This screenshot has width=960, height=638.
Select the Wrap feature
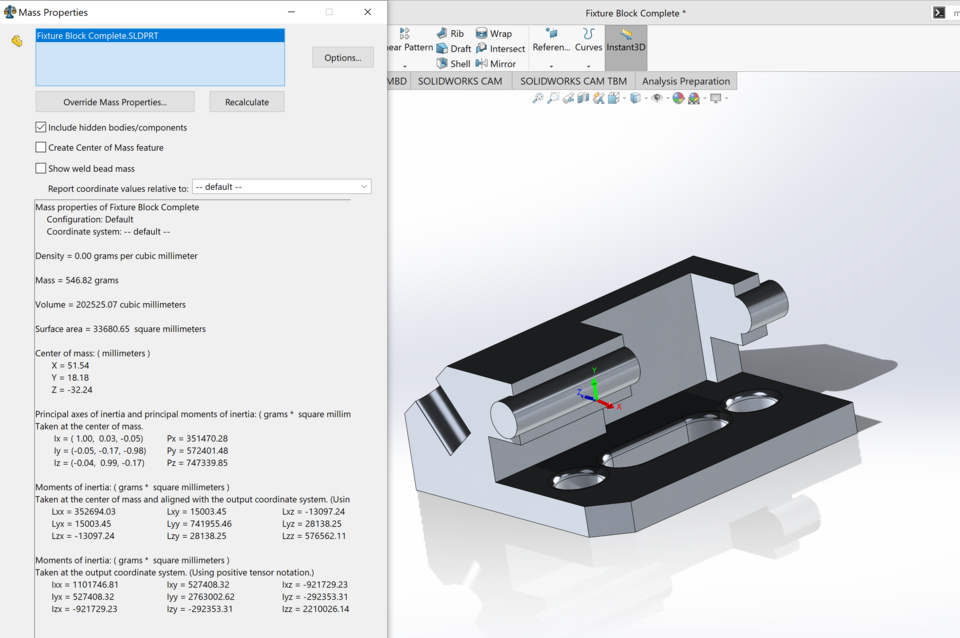coord(496,33)
